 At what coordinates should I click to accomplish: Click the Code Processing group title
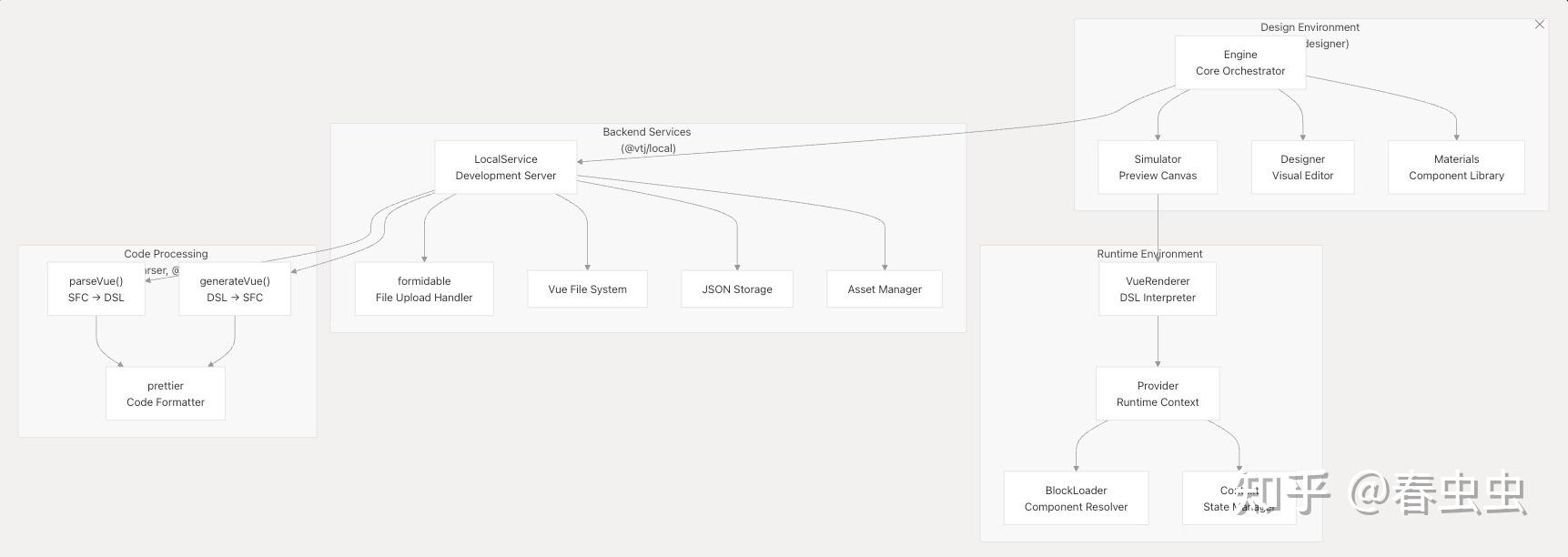click(166, 254)
